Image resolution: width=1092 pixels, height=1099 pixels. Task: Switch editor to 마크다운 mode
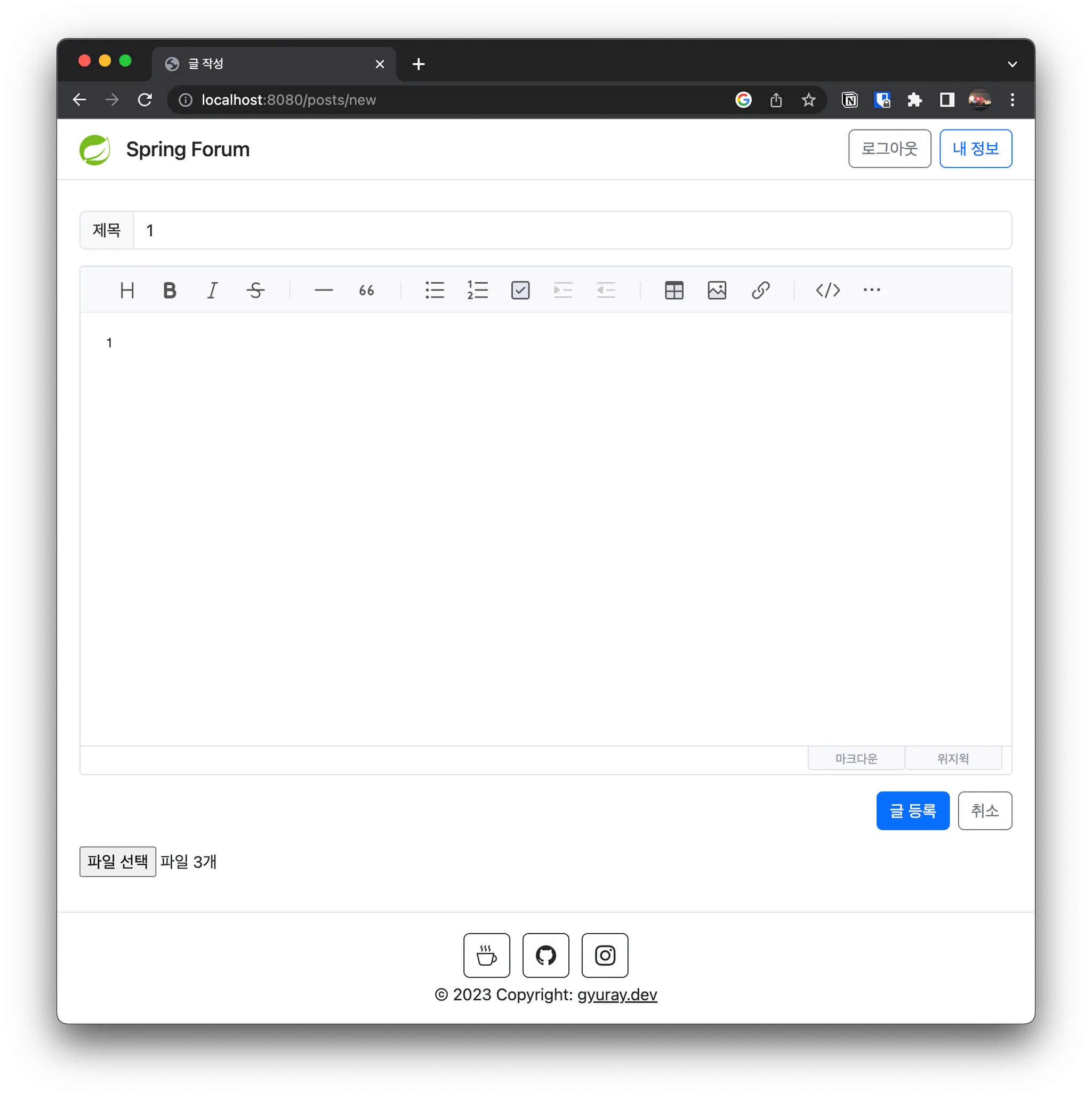(x=856, y=758)
